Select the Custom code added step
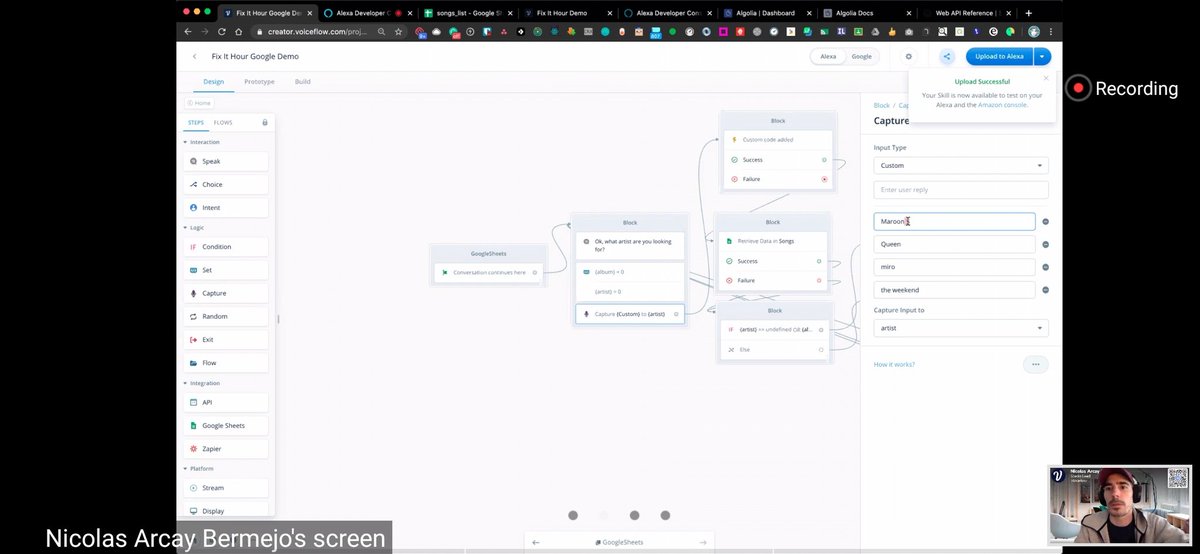 tap(778, 139)
